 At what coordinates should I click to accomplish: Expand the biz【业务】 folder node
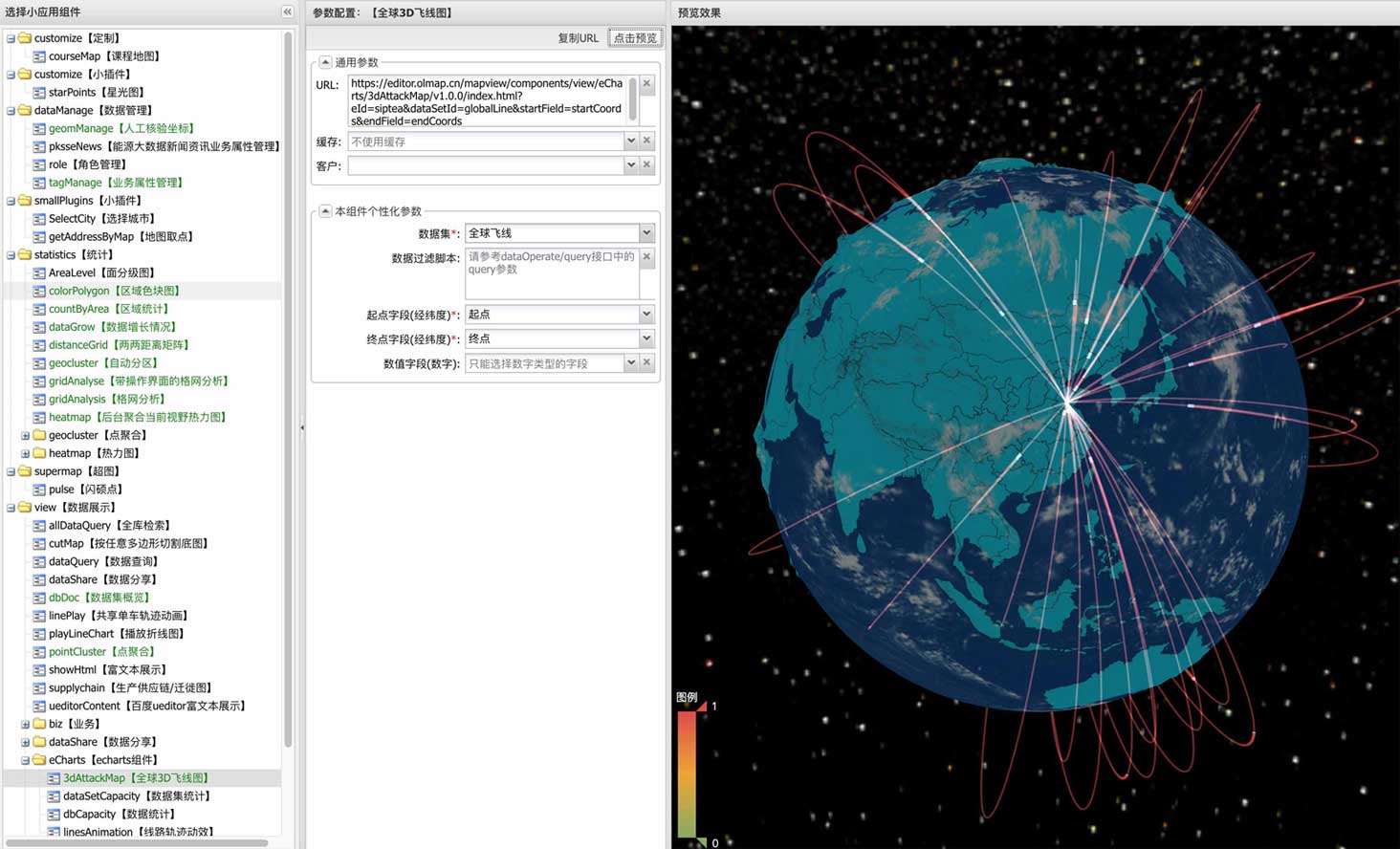pos(25,725)
